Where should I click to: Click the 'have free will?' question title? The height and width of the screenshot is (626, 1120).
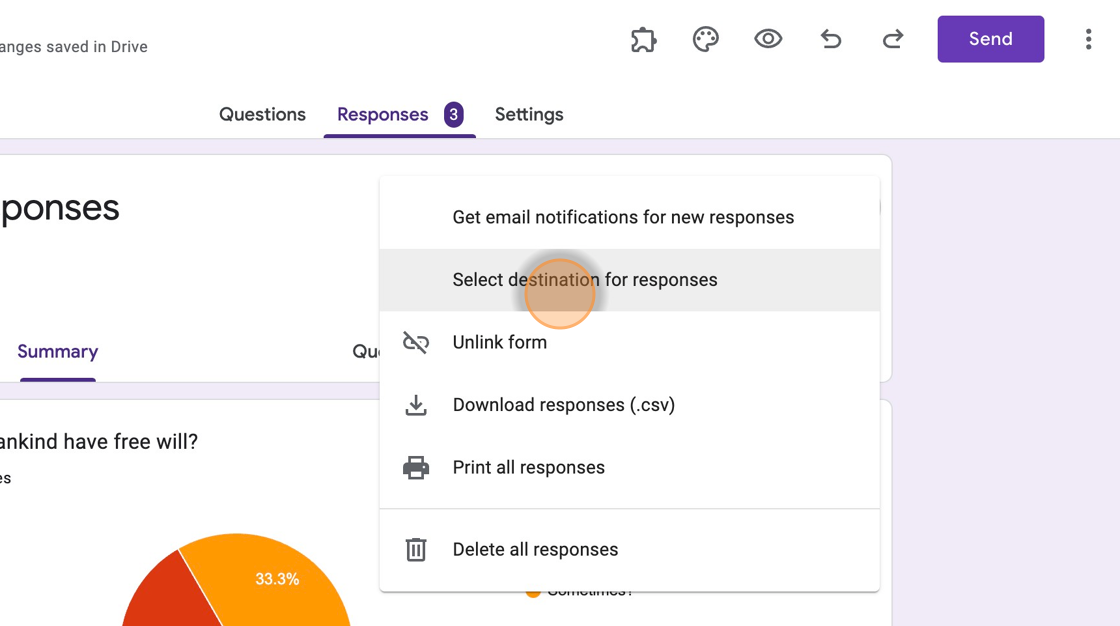[99, 442]
